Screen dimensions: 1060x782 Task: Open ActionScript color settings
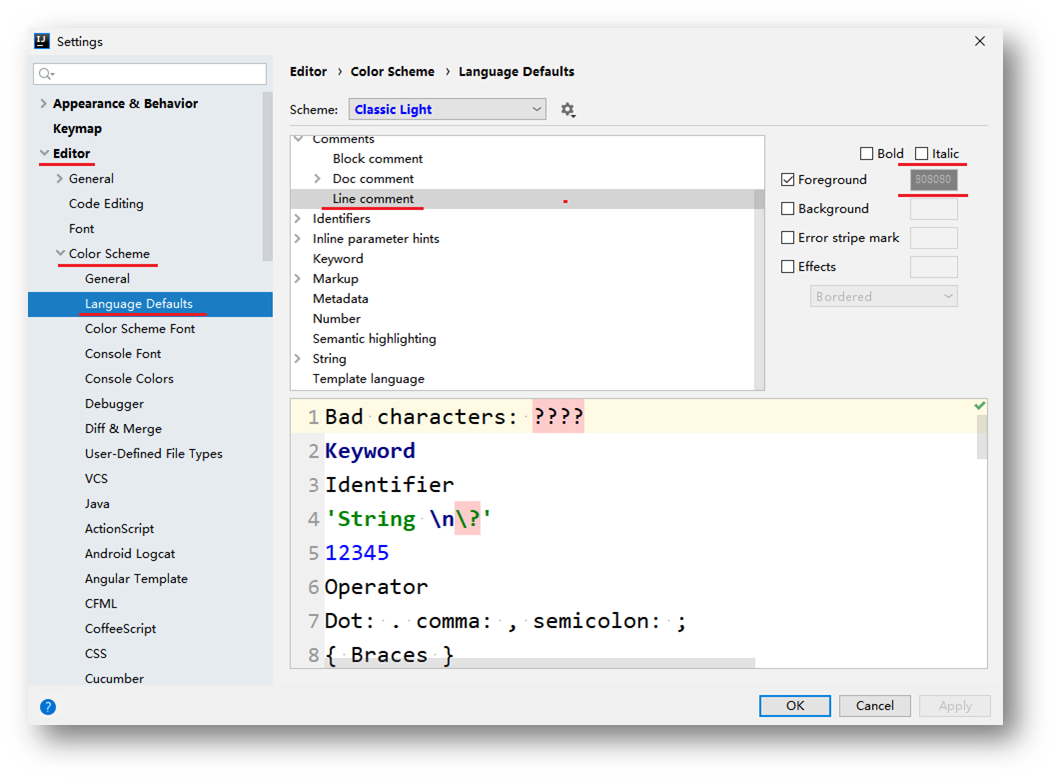[x=119, y=529]
